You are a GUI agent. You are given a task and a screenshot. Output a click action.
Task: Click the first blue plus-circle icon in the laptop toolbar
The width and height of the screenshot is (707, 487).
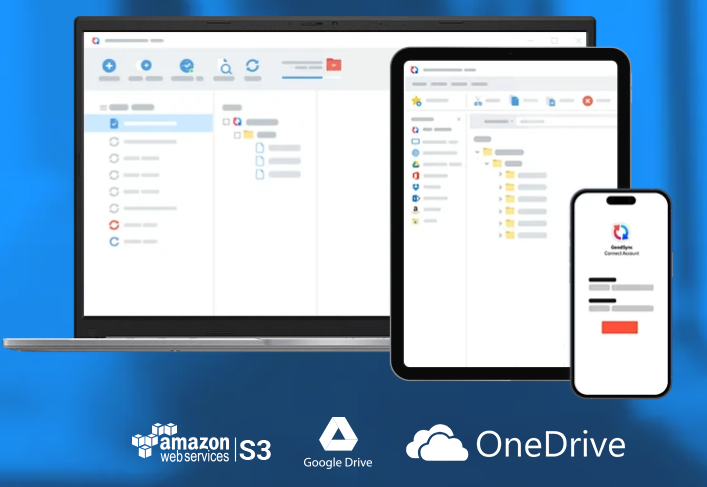pyautogui.click(x=109, y=66)
